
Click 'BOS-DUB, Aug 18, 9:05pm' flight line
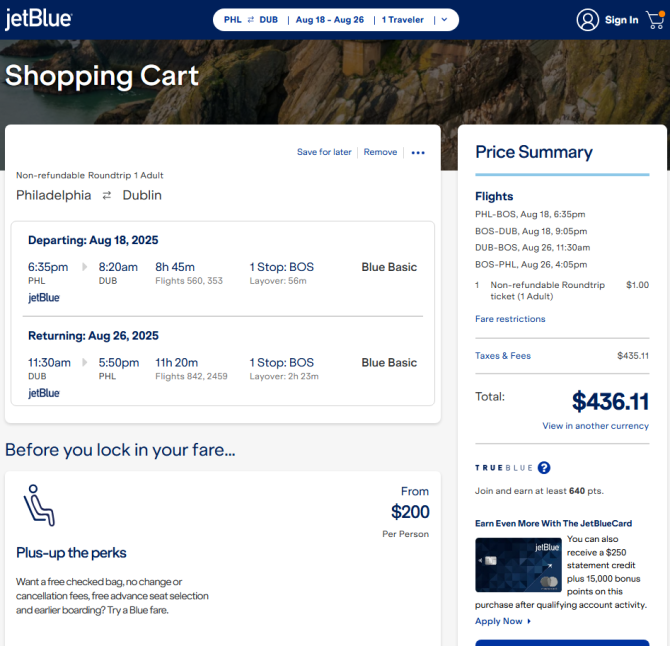coord(531,231)
